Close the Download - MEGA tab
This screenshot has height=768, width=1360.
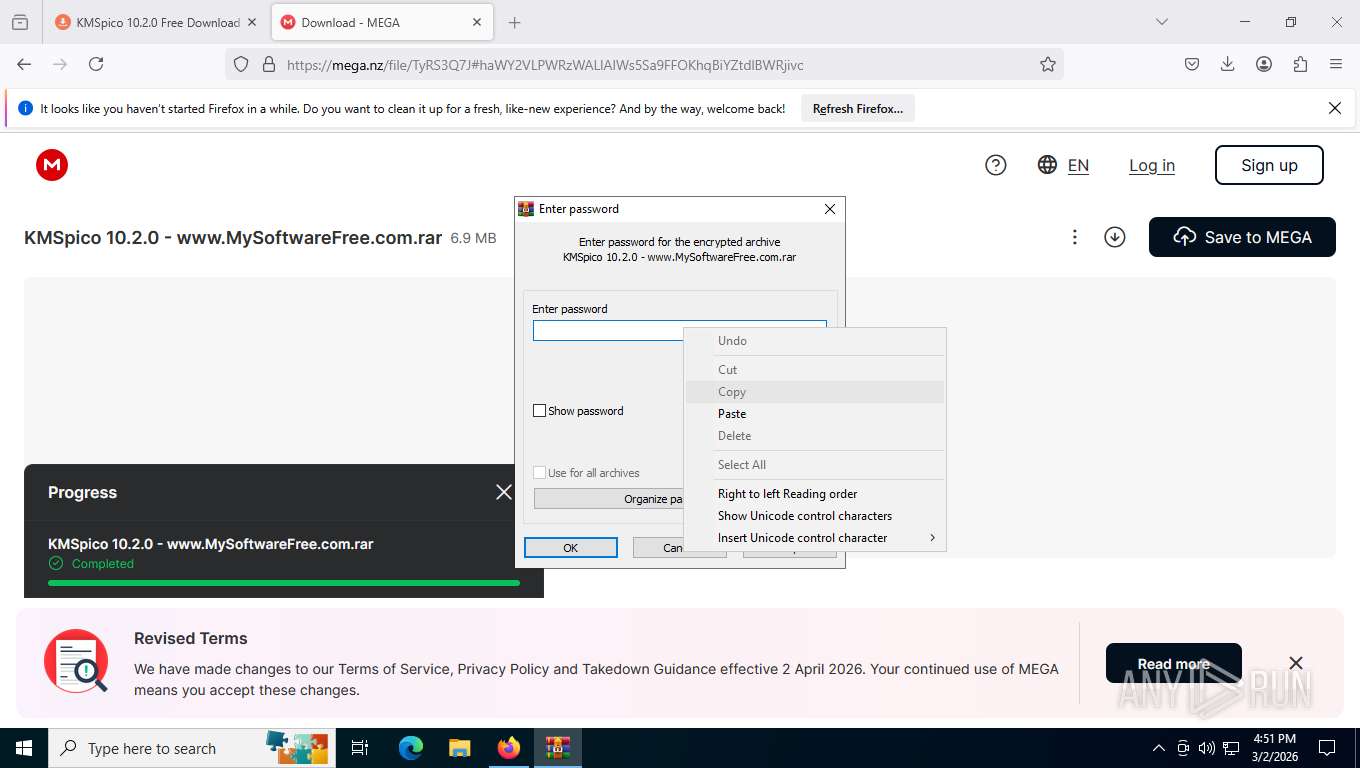[x=477, y=22]
